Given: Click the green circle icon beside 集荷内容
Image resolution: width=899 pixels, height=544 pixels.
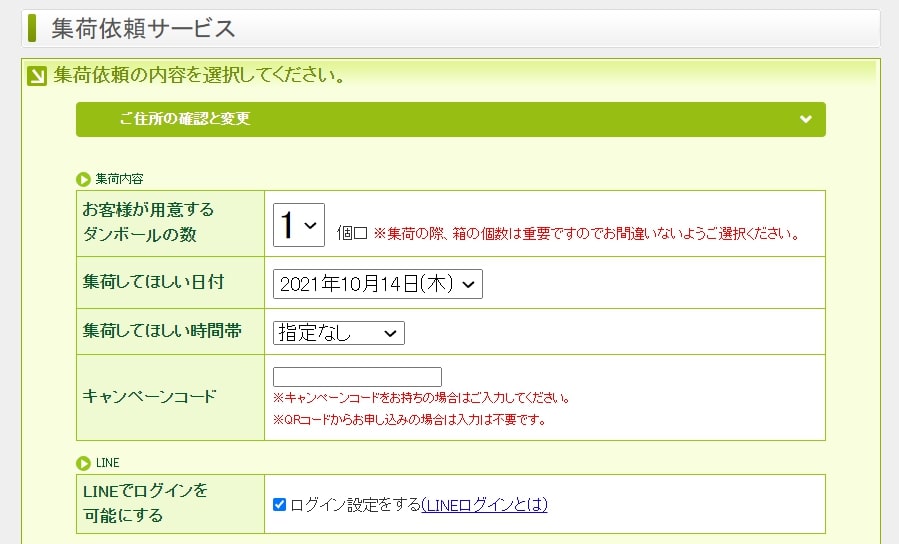Looking at the screenshot, I should tap(84, 179).
